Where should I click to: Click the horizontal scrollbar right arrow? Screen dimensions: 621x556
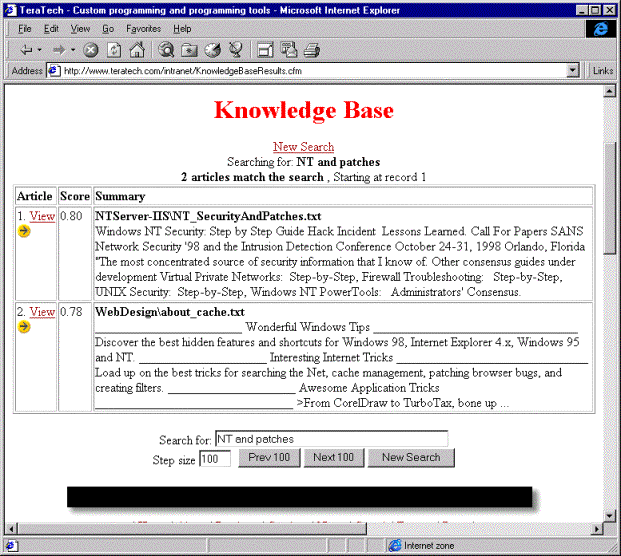tap(597, 529)
